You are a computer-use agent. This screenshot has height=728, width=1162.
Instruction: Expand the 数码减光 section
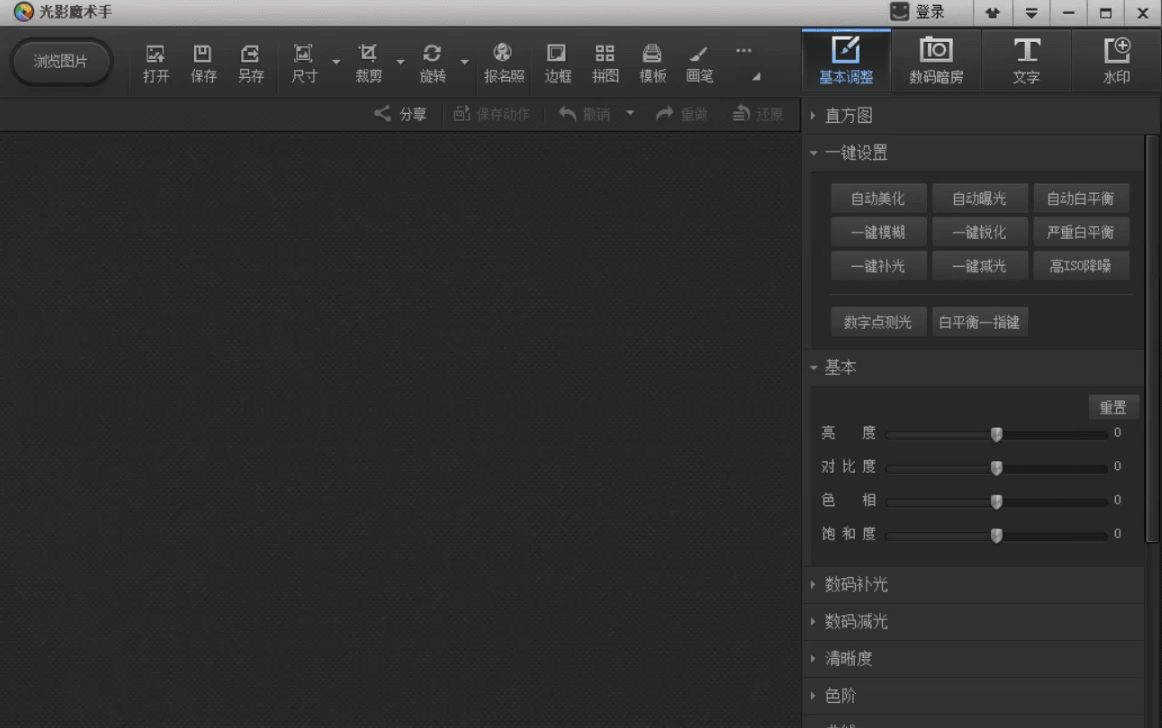tap(813, 621)
